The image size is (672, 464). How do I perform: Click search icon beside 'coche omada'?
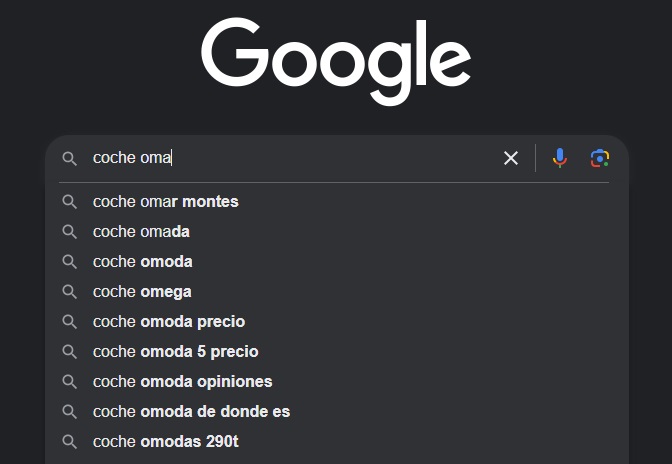tap(70, 231)
